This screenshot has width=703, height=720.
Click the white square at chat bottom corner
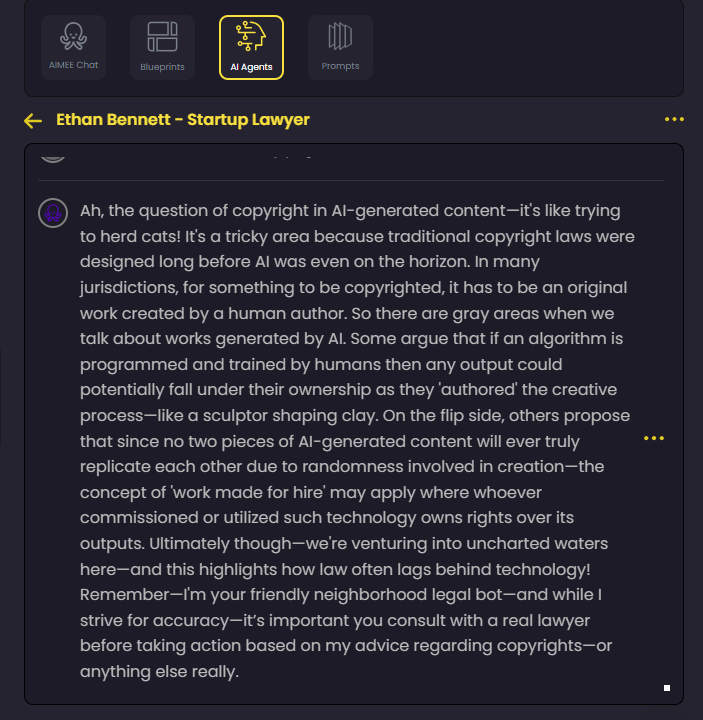tap(667, 687)
